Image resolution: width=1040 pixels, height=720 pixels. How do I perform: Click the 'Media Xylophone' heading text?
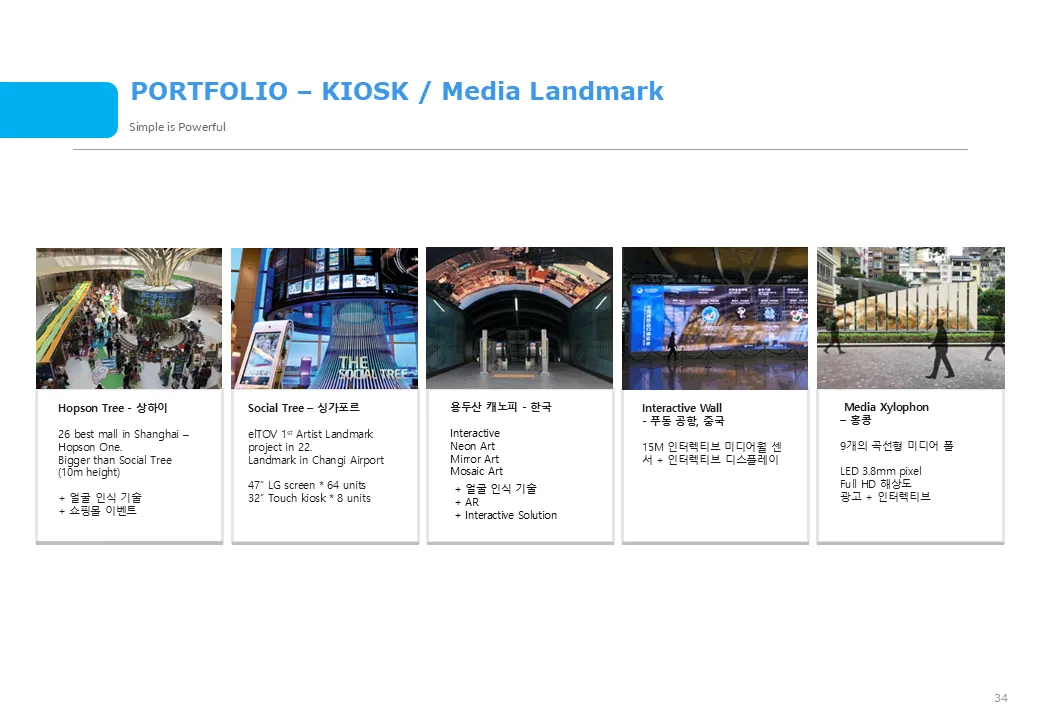click(x=886, y=407)
